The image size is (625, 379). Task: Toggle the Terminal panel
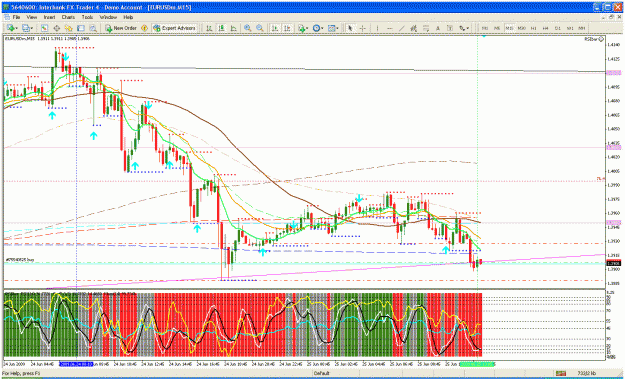click(x=81, y=28)
